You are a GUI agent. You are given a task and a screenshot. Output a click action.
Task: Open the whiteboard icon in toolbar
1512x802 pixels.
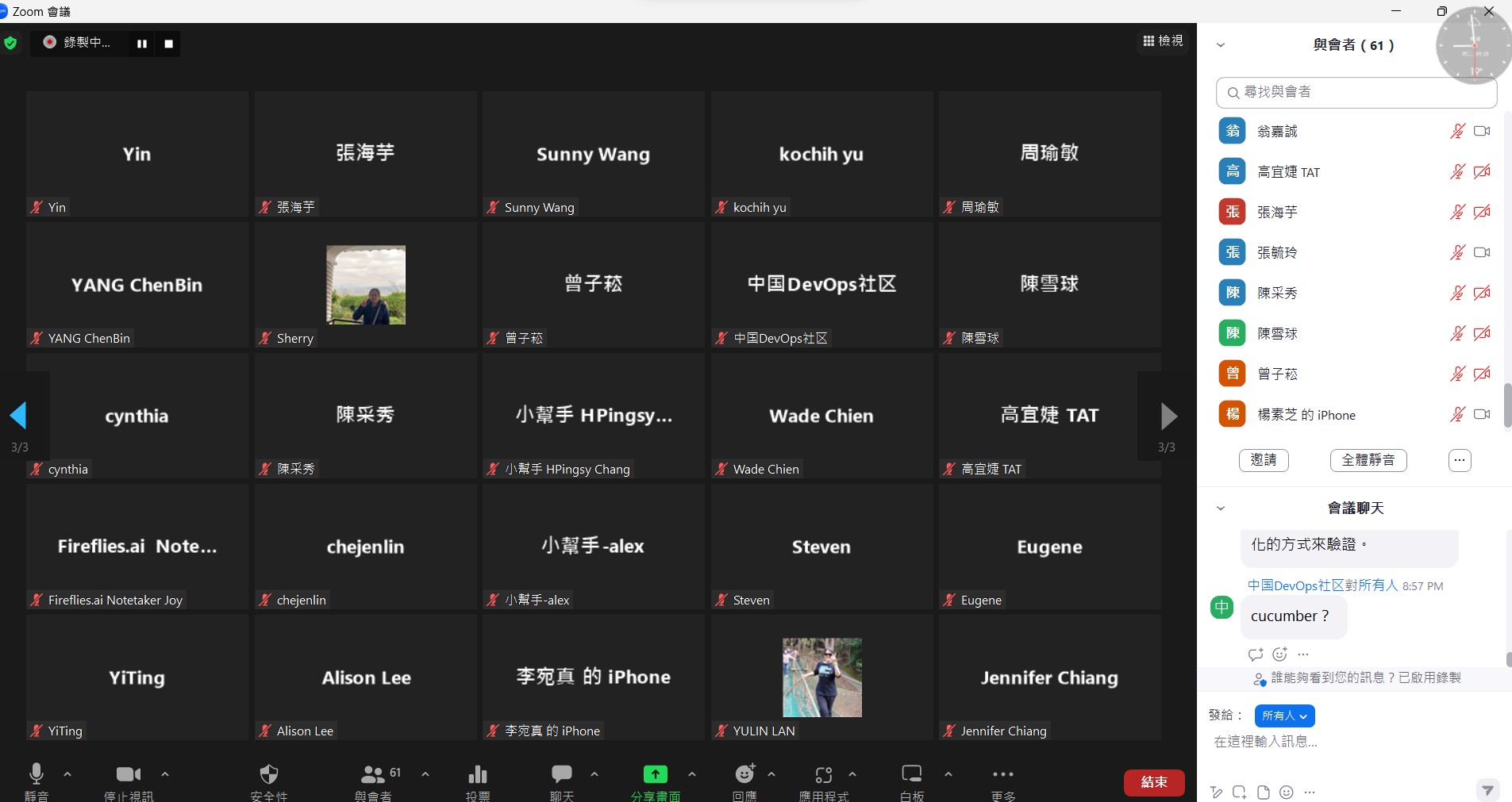tap(912, 773)
